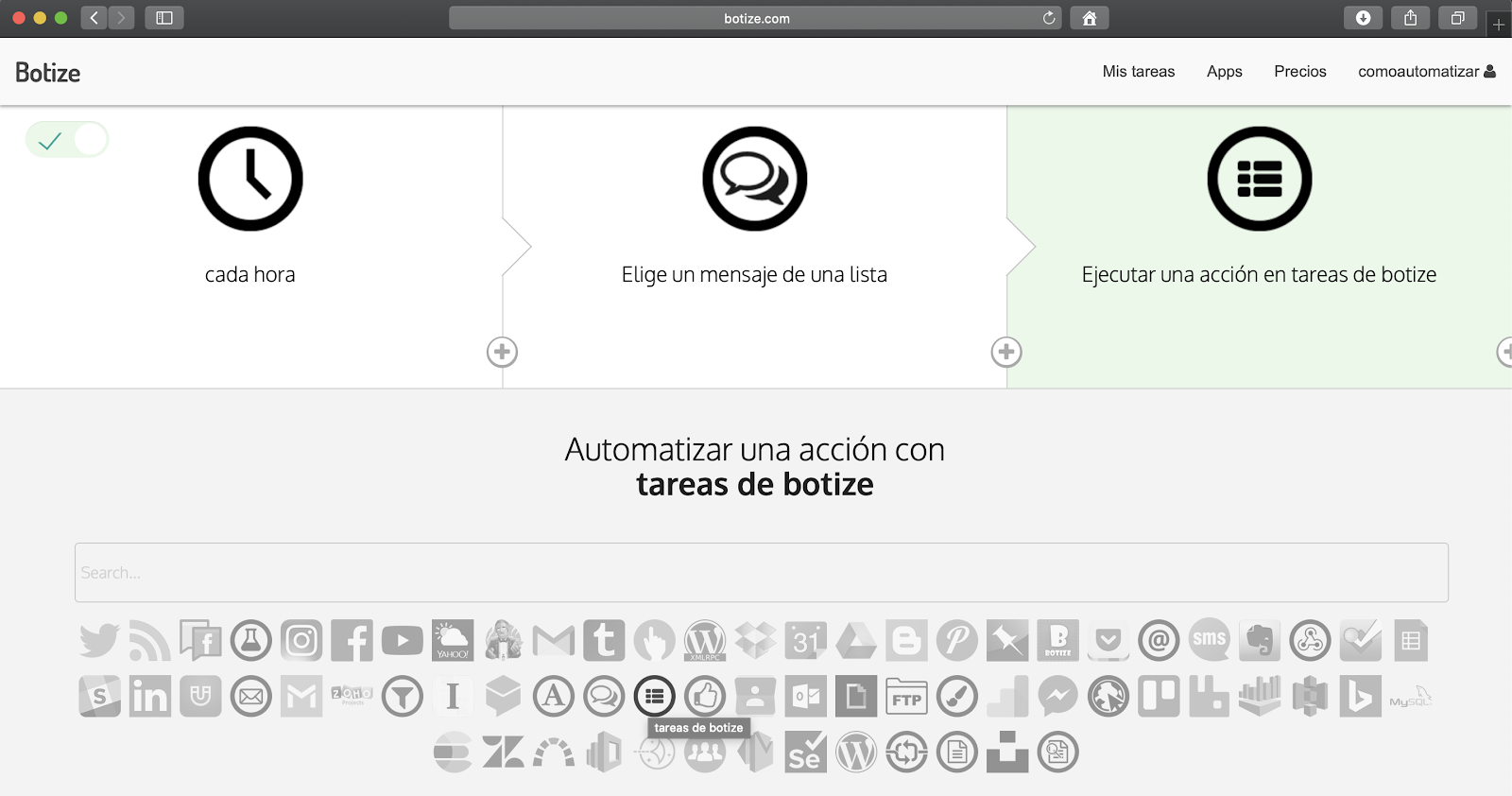
Task: Select the Tumblr app icon
Action: [x=604, y=641]
